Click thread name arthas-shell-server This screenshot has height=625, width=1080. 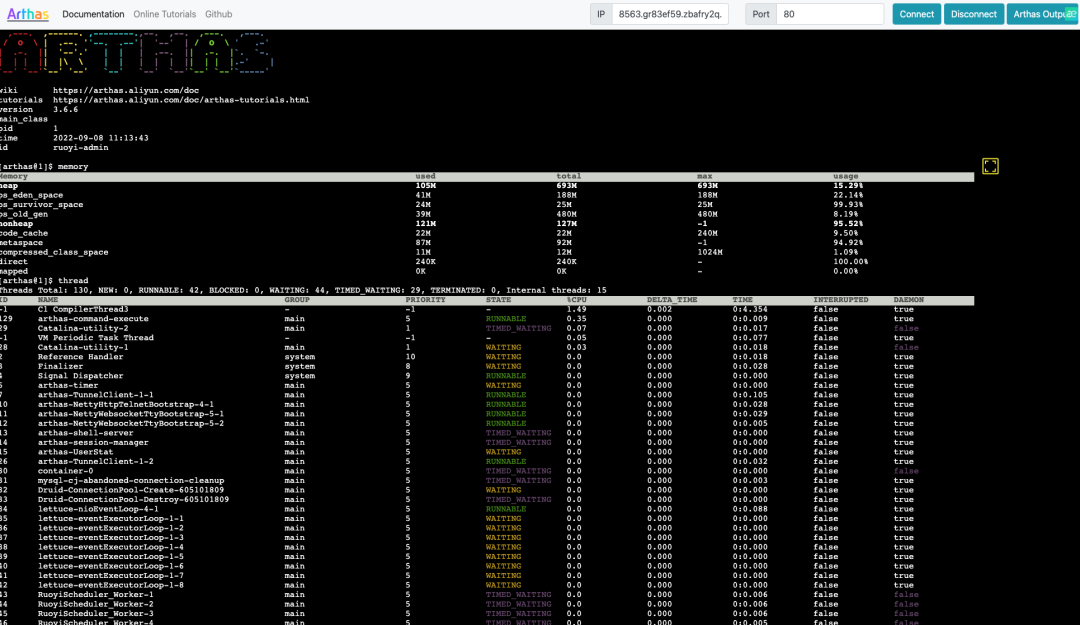[x=85, y=433]
